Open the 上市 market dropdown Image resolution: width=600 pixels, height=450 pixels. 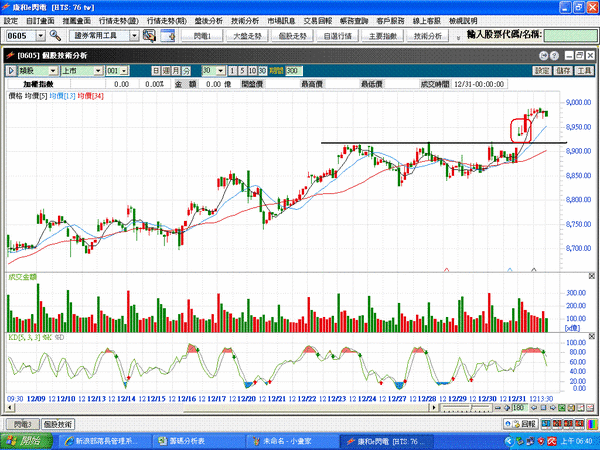(x=98, y=71)
